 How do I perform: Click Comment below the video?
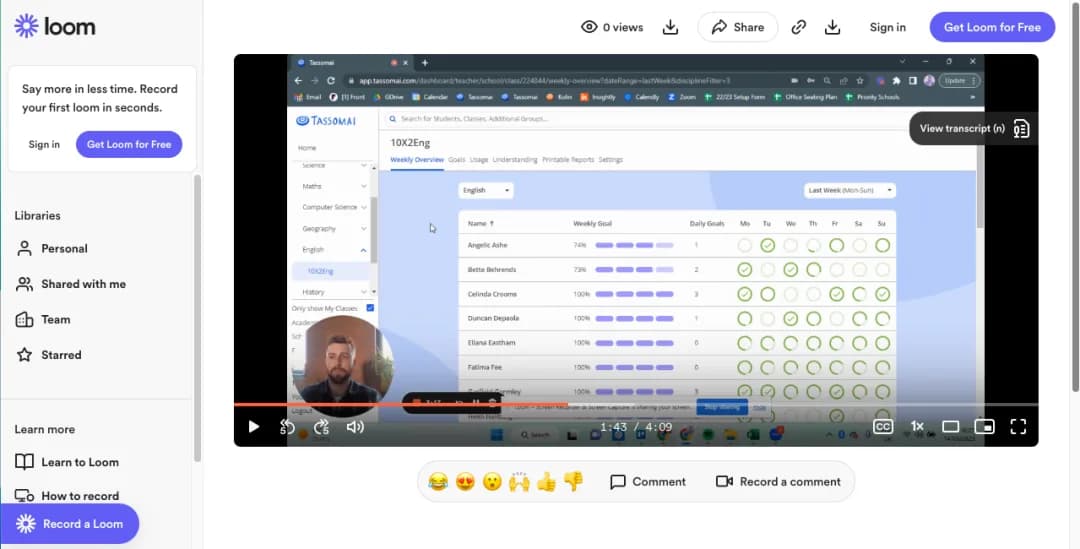coord(648,481)
